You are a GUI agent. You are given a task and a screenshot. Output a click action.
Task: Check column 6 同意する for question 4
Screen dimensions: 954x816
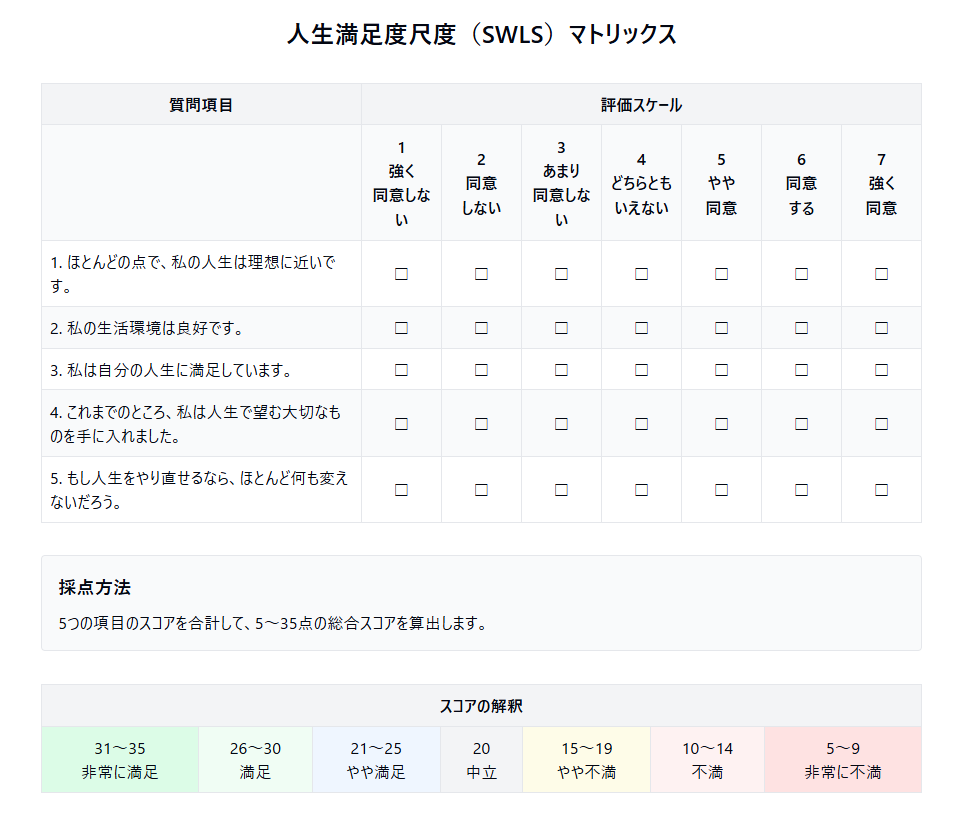click(x=801, y=423)
